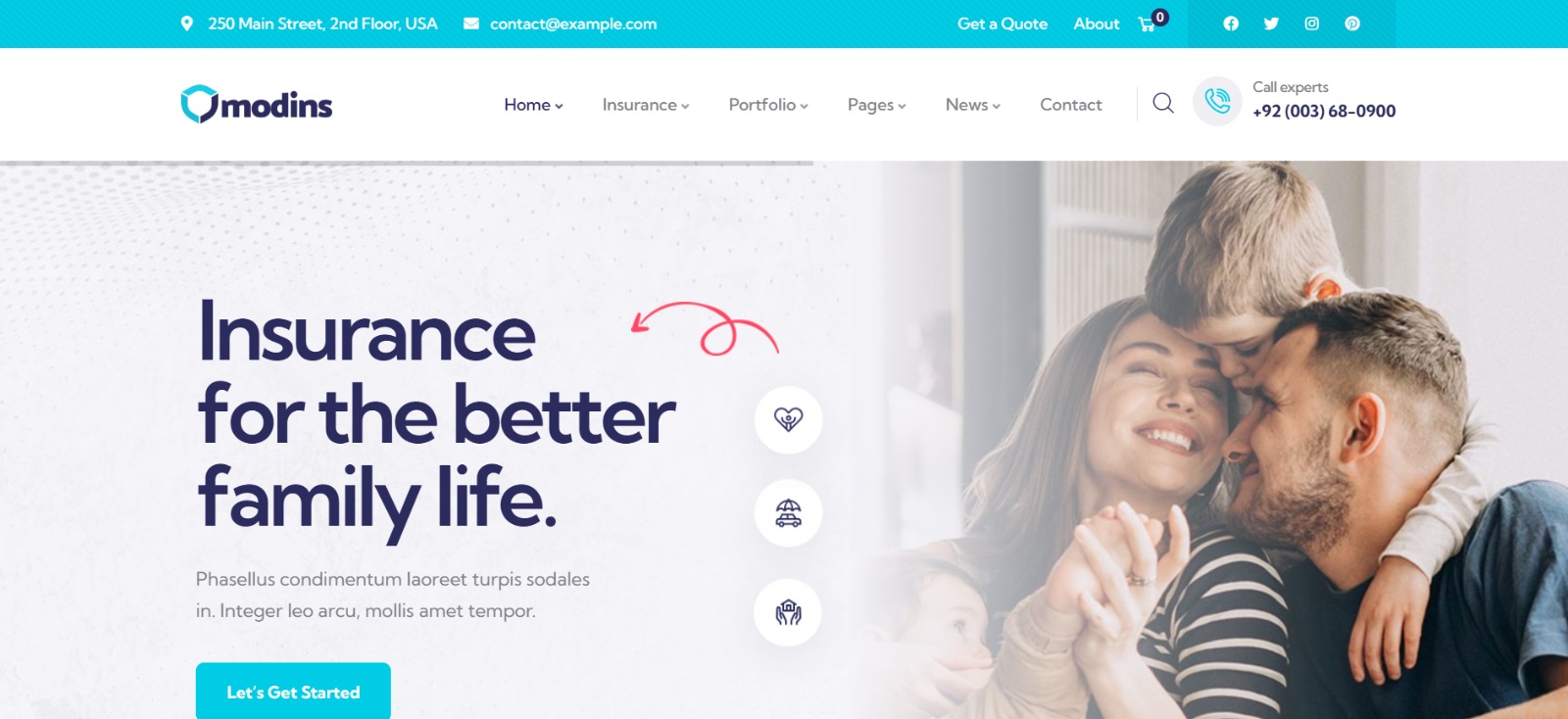
Task: Expand the Insurance dropdown menu
Action: 646,105
